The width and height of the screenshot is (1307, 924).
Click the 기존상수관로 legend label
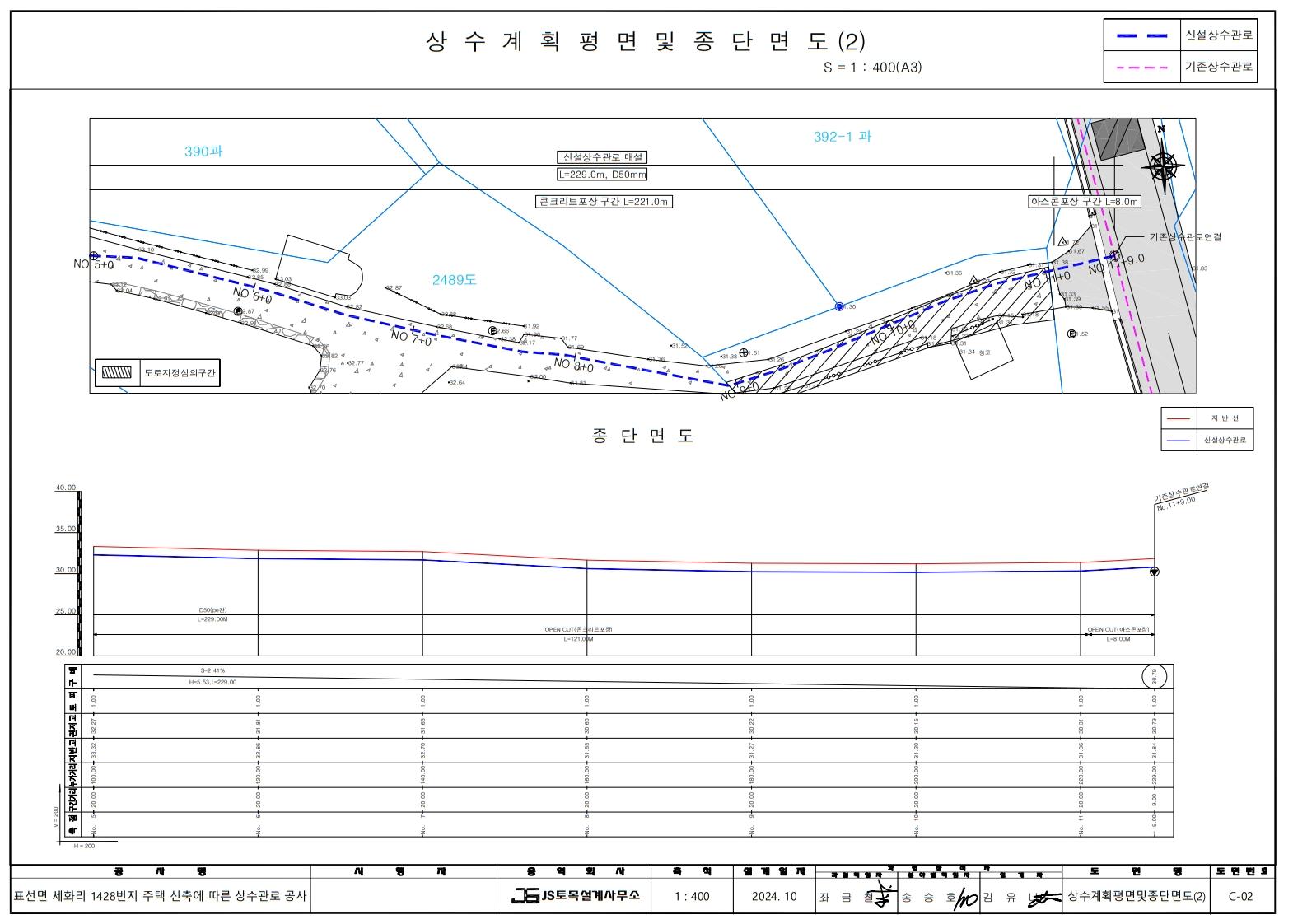pos(1219,67)
